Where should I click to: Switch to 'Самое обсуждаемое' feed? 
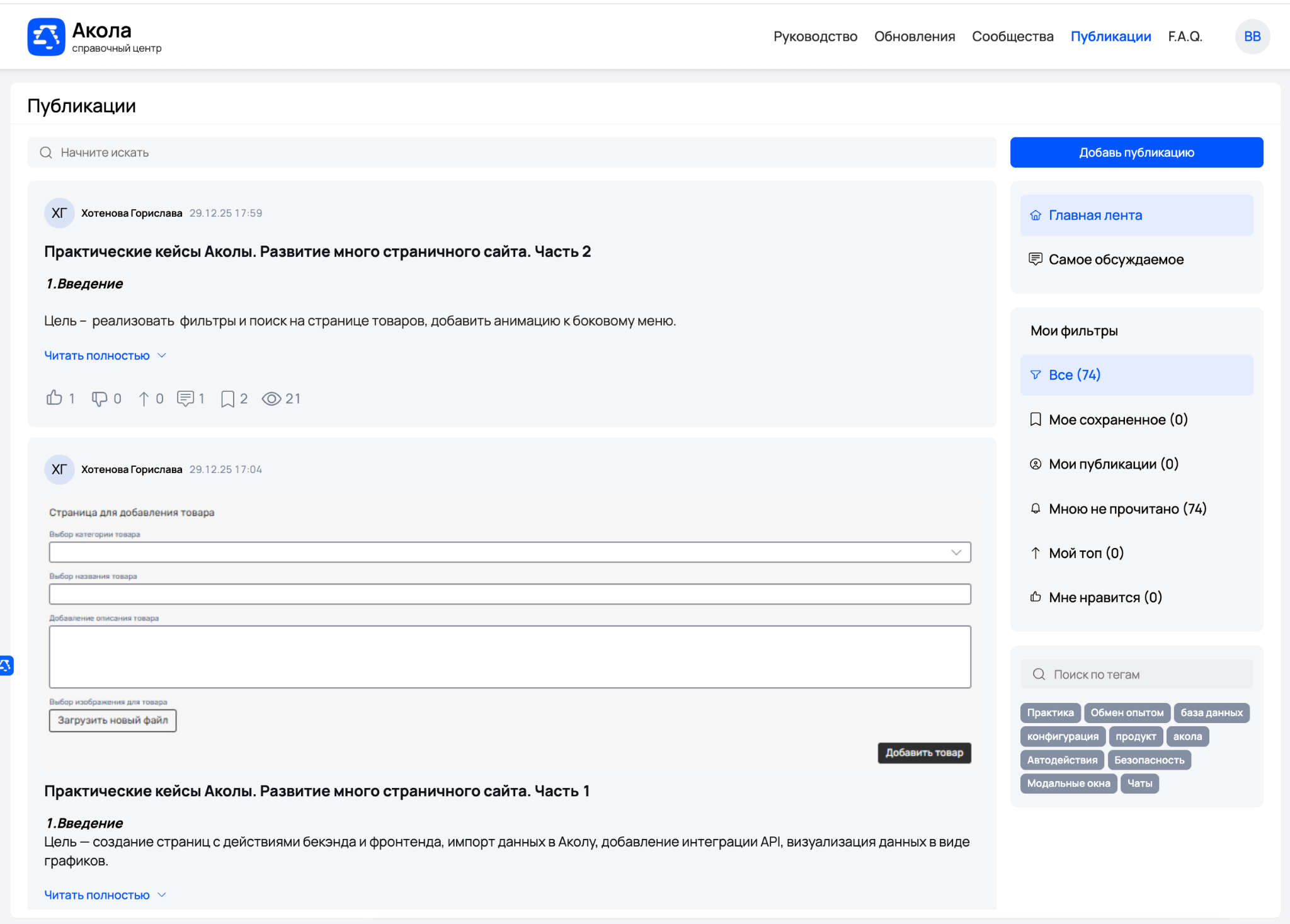pyautogui.click(x=1116, y=260)
